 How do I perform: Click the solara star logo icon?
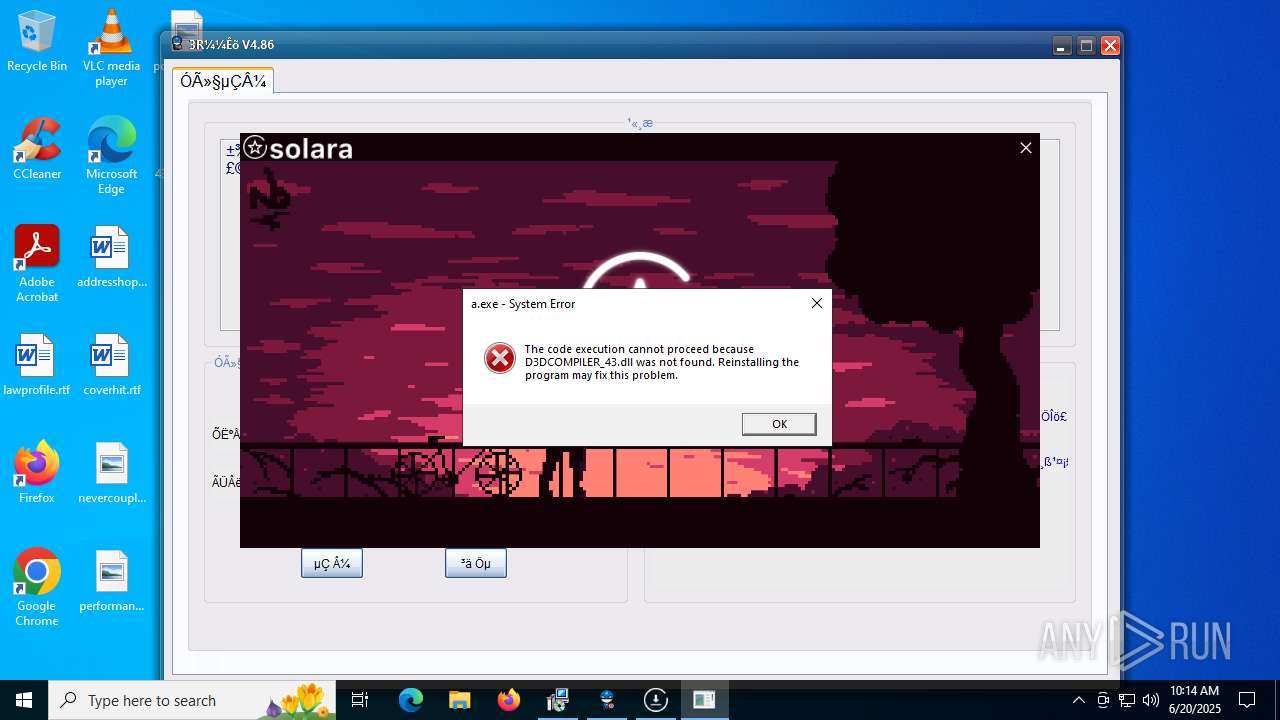point(255,148)
